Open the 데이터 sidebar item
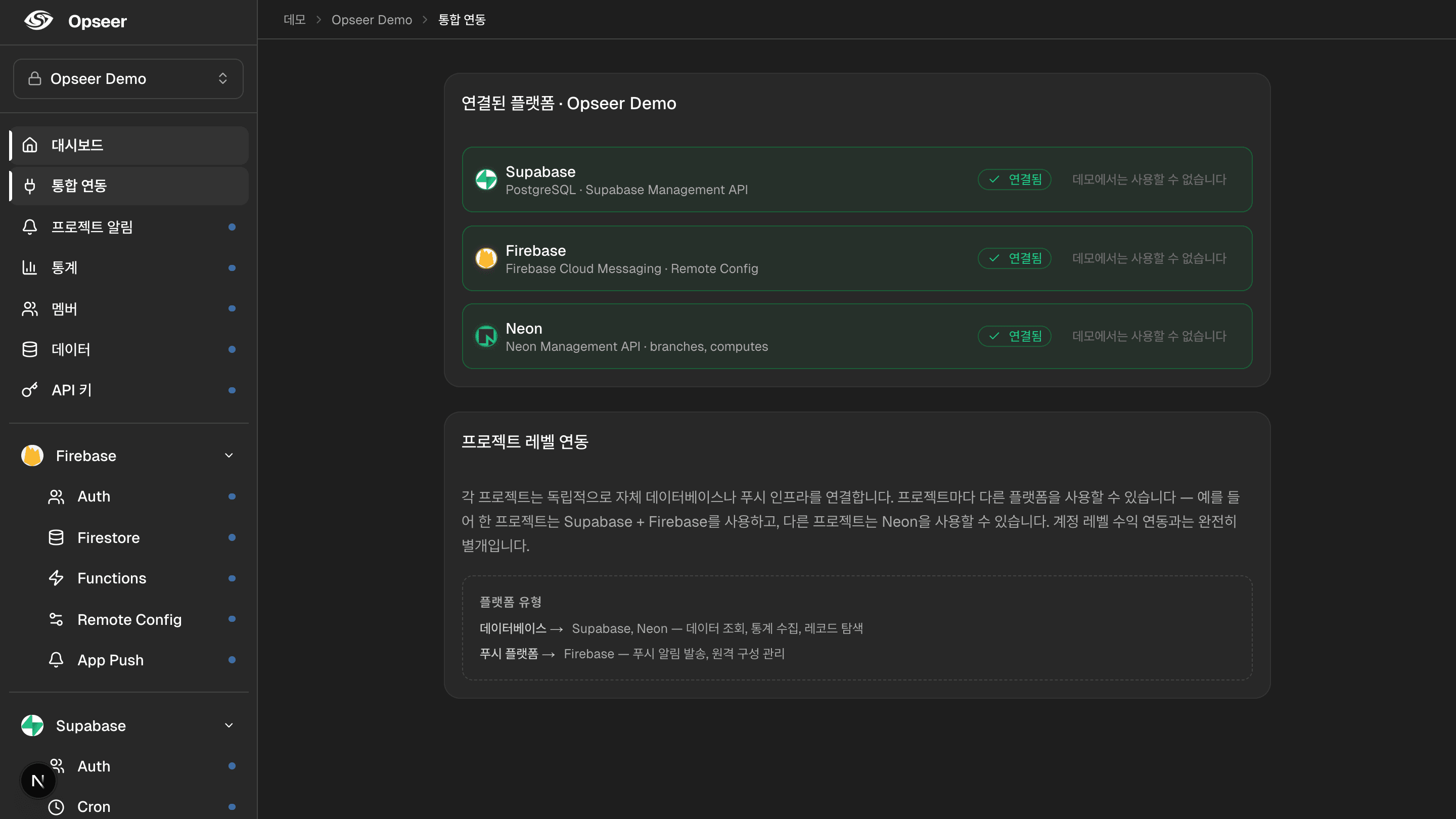The image size is (1456, 819). point(129,349)
